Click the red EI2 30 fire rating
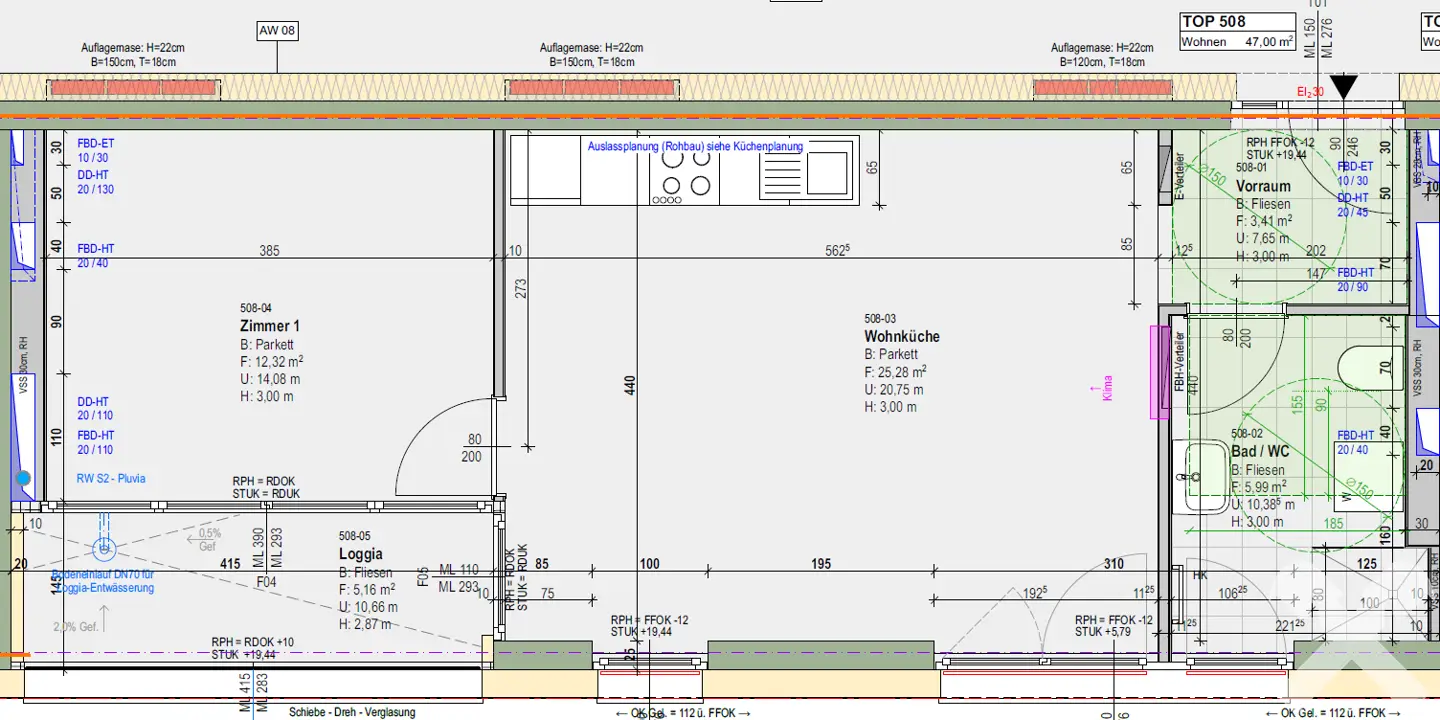 click(x=1310, y=92)
